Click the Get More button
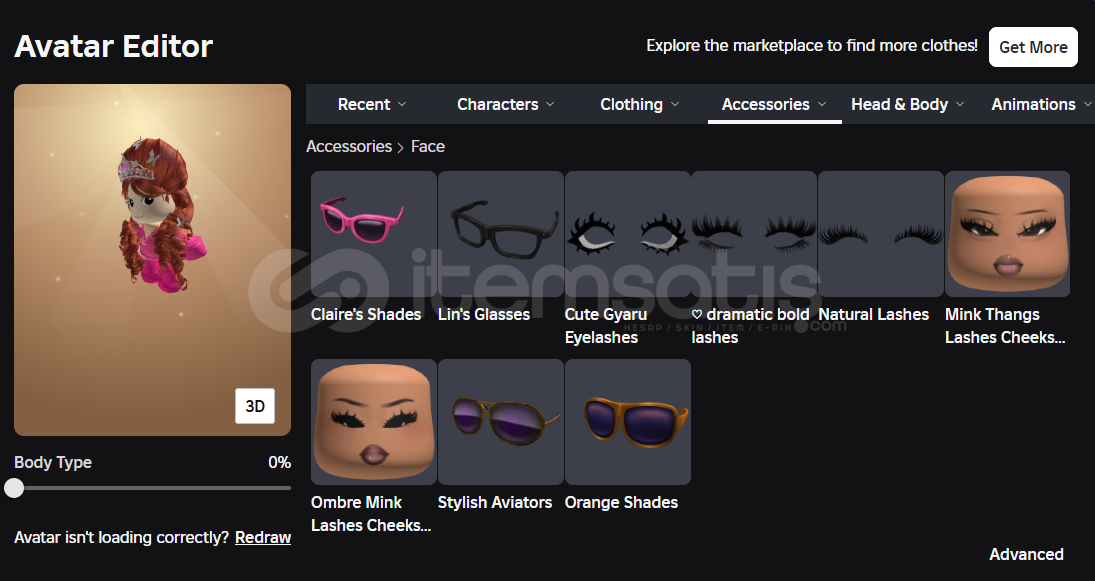1095x581 pixels. tap(1033, 47)
